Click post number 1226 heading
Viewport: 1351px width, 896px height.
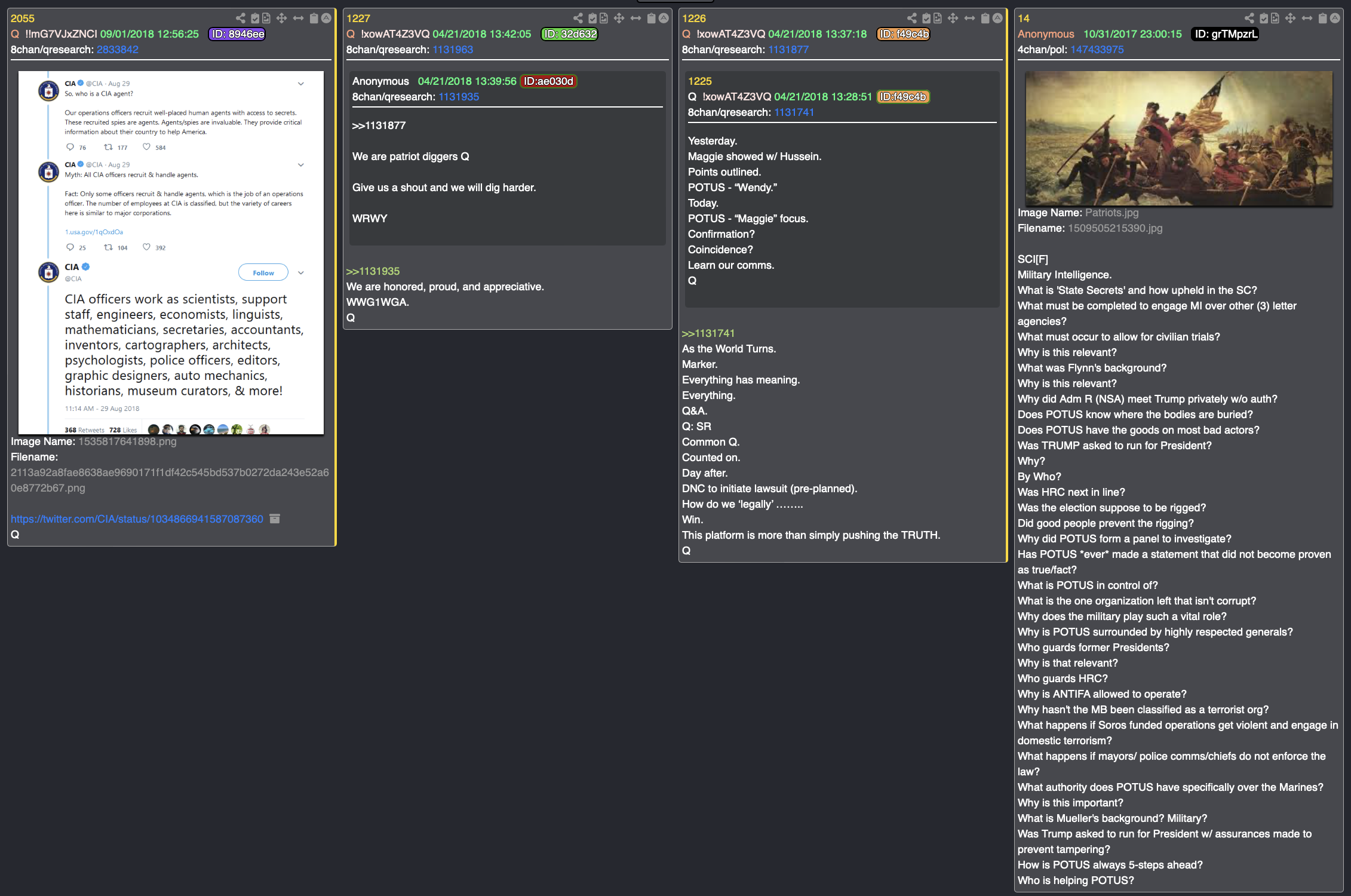click(x=694, y=19)
